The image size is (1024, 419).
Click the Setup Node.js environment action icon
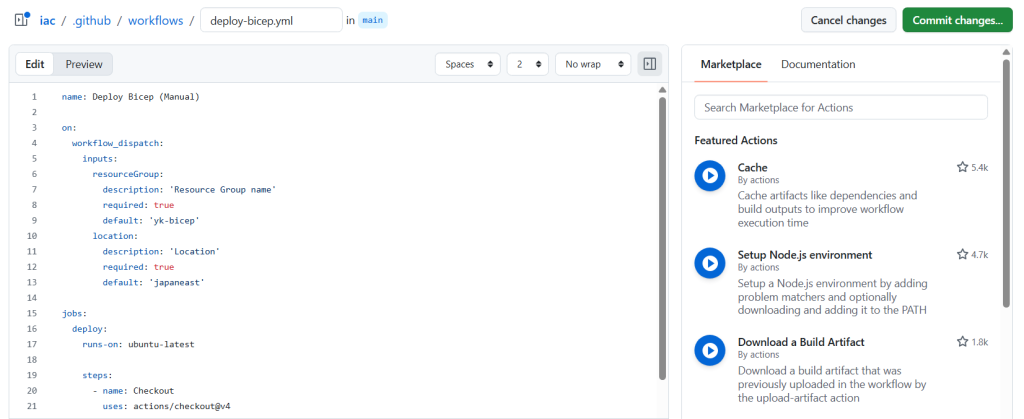(709, 263)
